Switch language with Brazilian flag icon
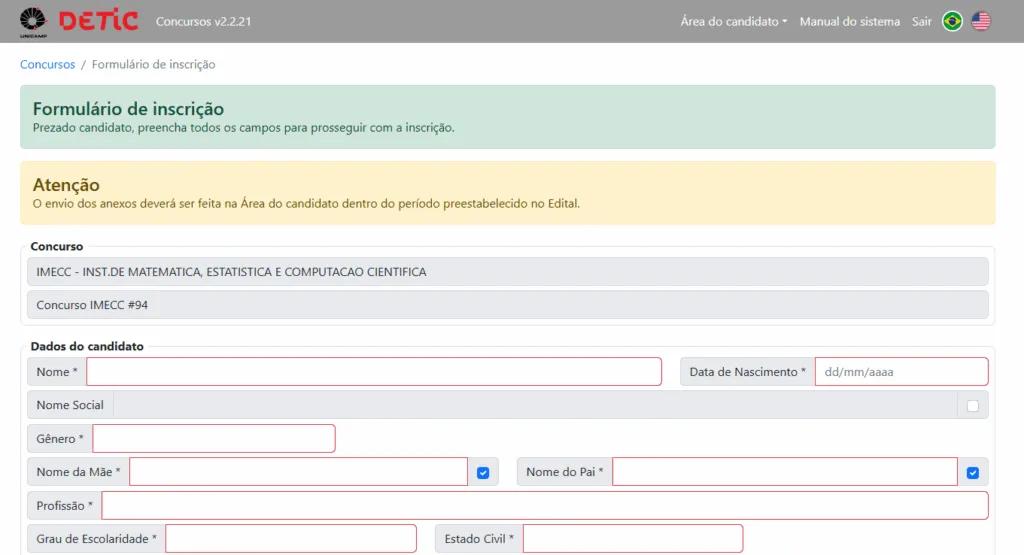Viewport: 1024px width, 555px height. (x=952, y=21)
